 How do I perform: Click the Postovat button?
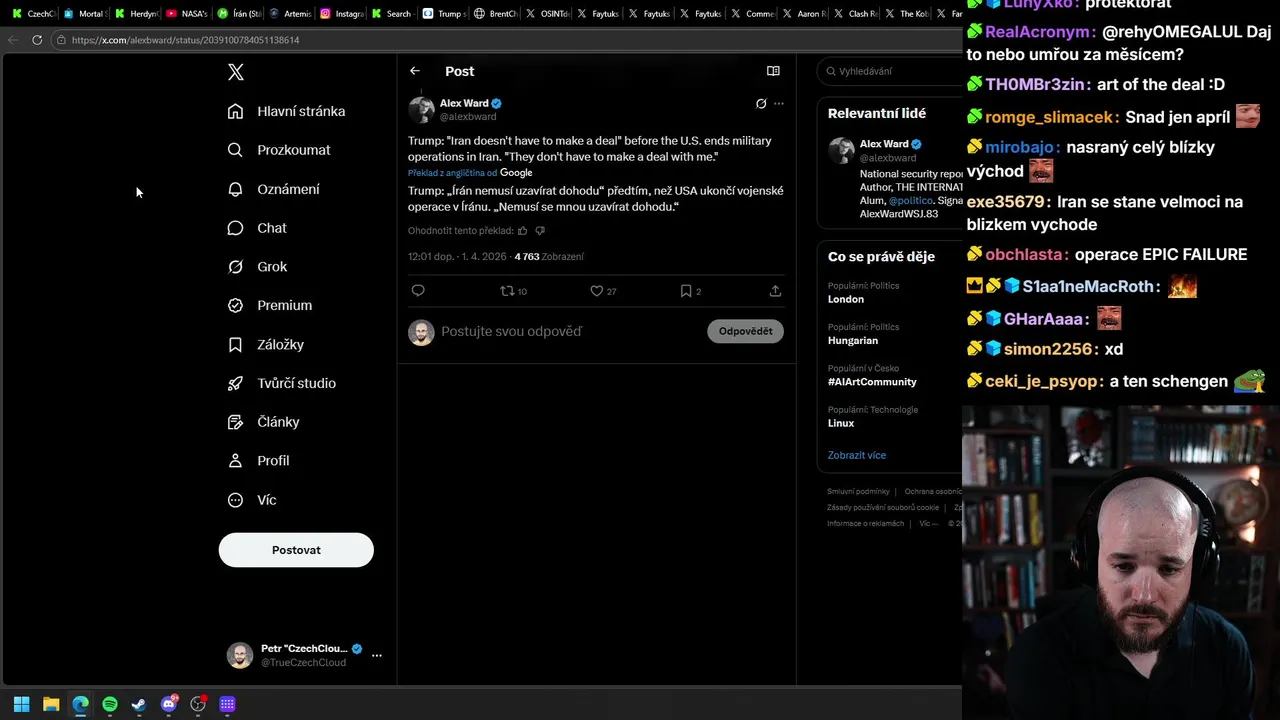[x=296, y=550]
